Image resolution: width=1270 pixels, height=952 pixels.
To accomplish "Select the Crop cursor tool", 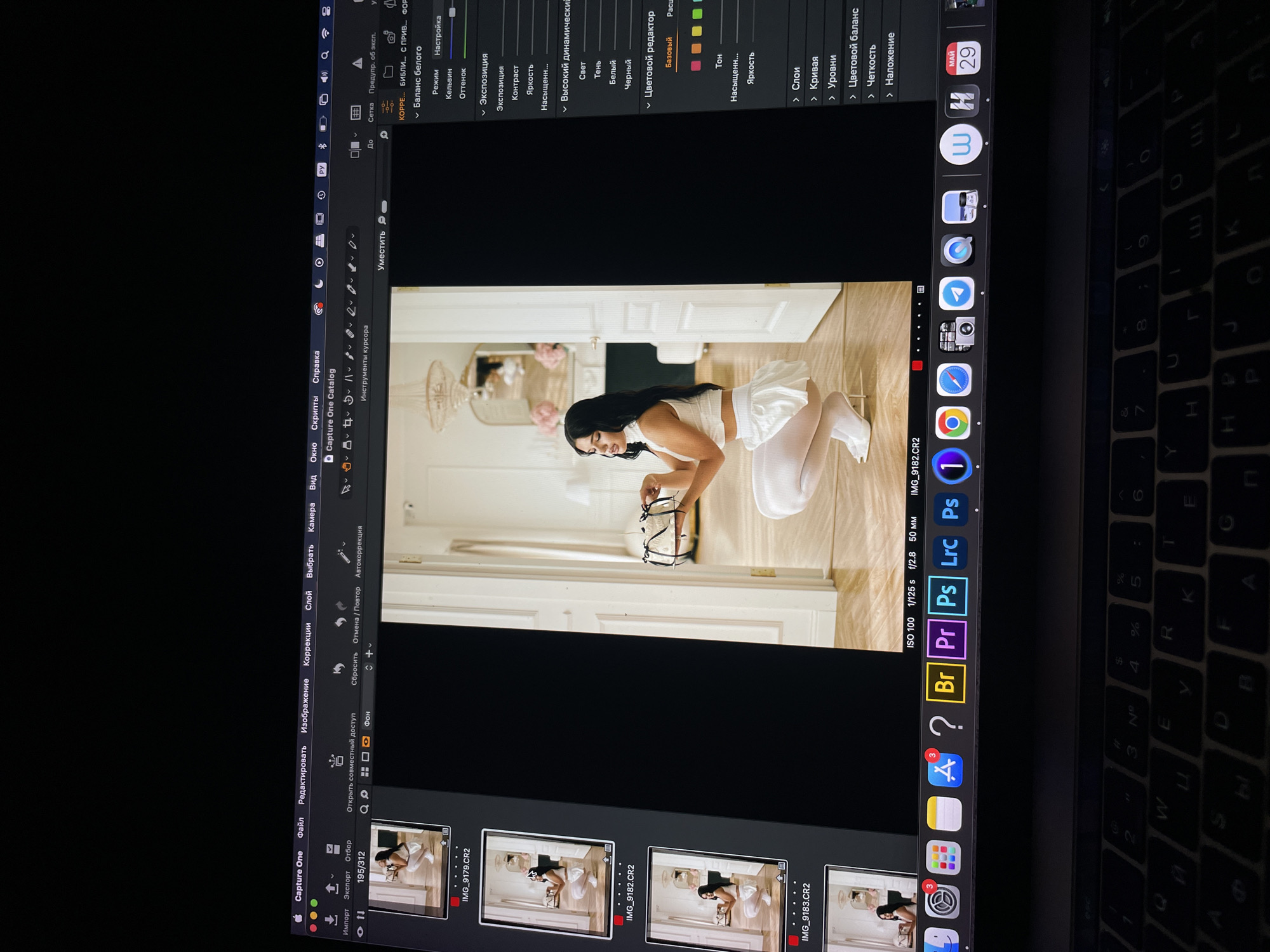I will click(347, 423).
